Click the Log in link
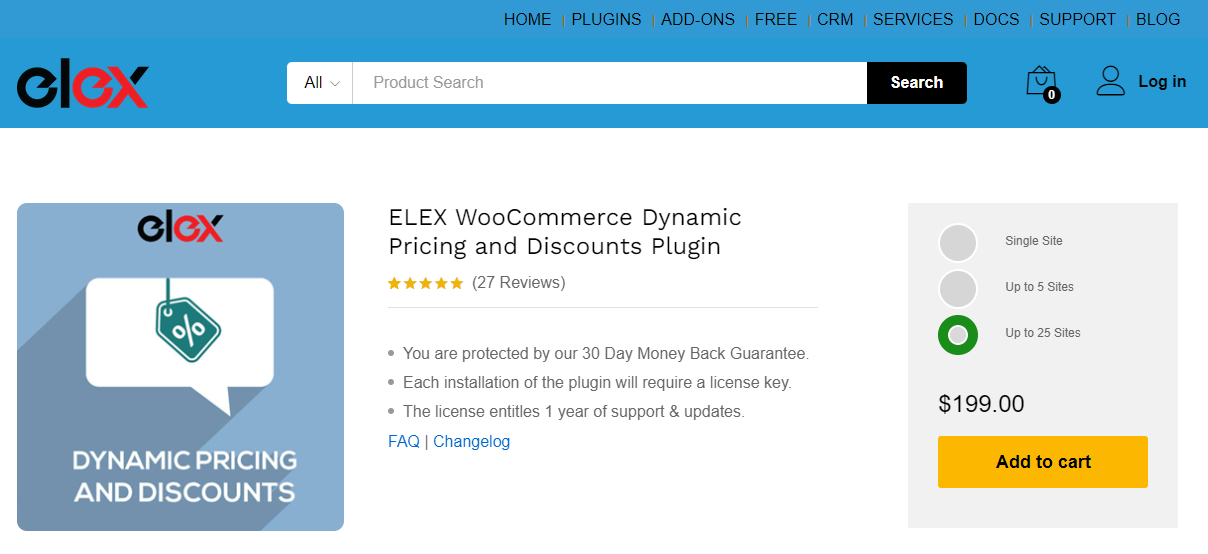Screen dimensions: 1208x554 (x=1162, y=82)
